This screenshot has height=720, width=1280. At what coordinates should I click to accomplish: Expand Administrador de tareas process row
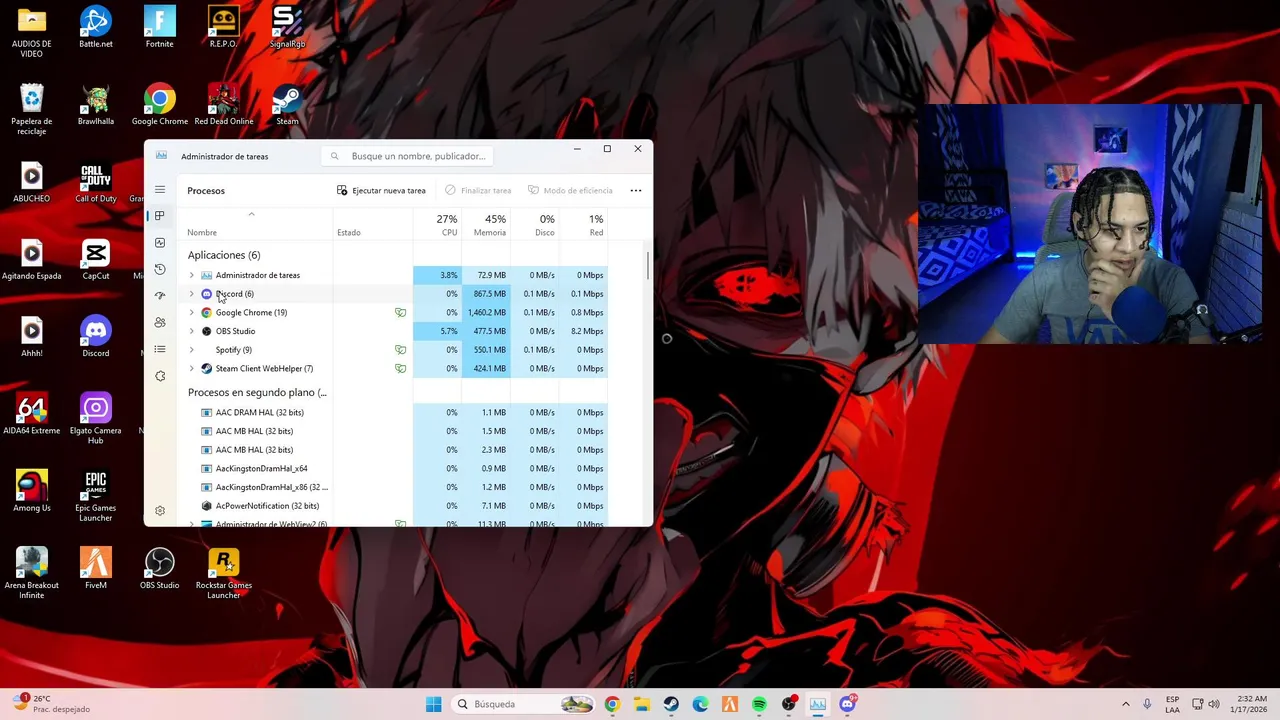[x=192, y=275]
